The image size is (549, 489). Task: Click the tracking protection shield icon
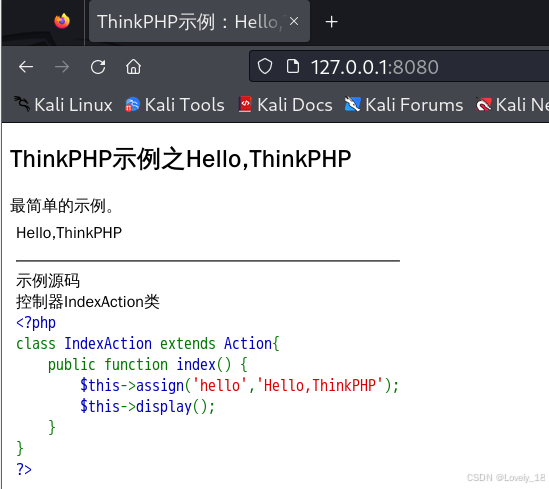(265, 66)
